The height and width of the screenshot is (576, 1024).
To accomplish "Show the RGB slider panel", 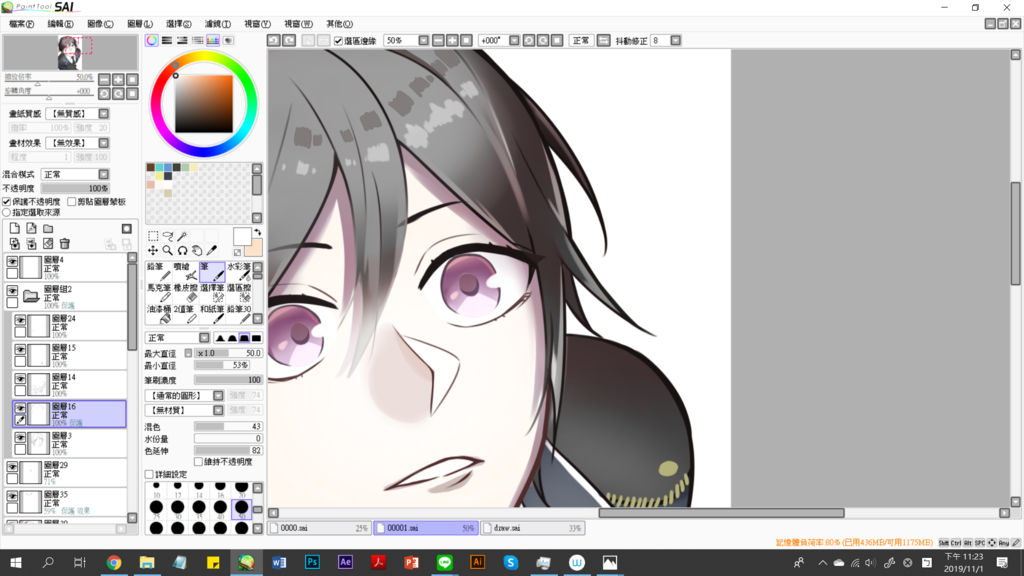I will pyautogui.click(x=167, y=40).
